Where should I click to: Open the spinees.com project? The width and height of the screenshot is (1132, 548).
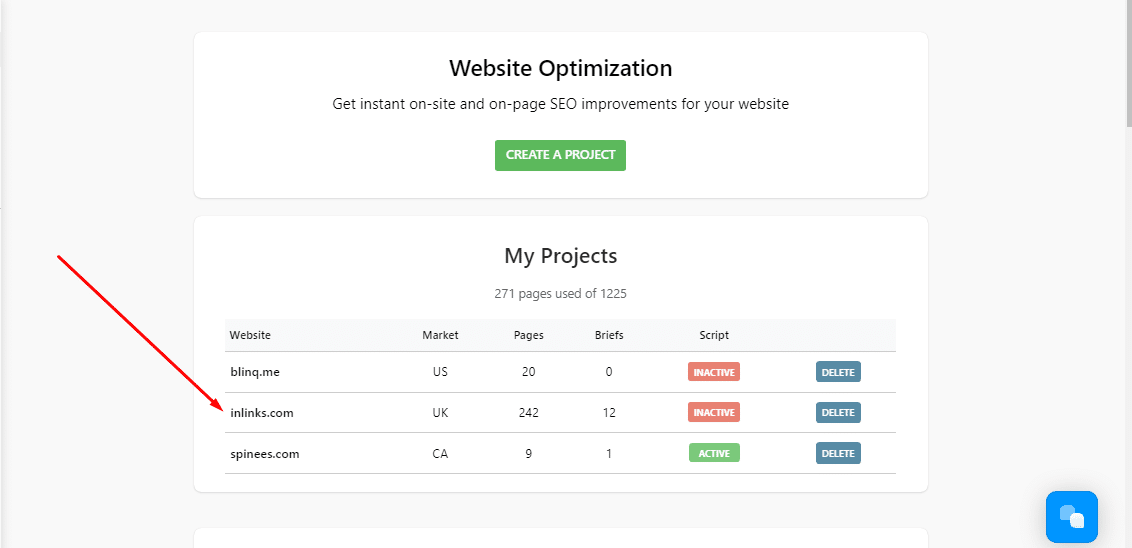(264, 454)
